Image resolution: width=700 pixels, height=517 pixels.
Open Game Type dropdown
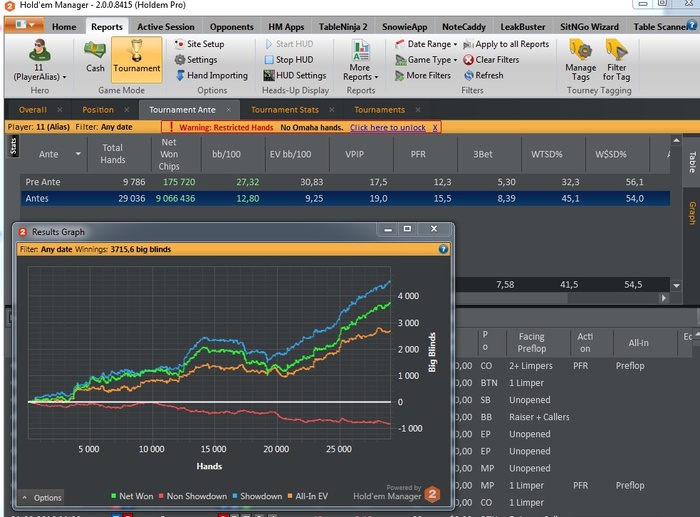(x=426, y=59)
